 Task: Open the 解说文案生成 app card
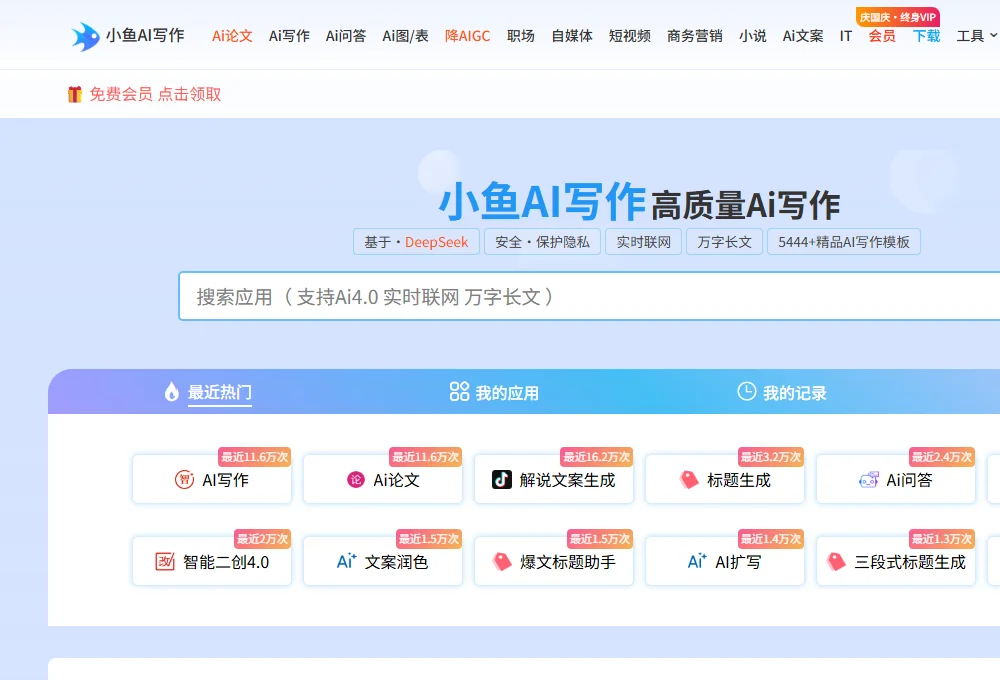554,479
